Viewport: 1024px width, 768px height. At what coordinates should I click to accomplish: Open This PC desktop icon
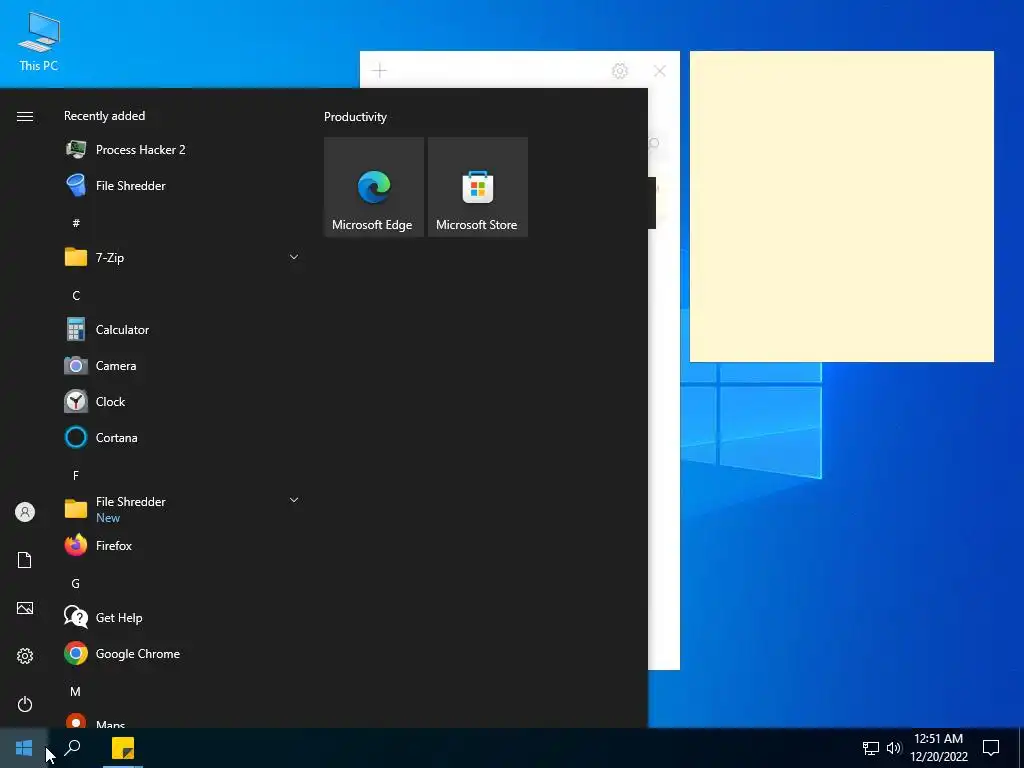[39, 41]
